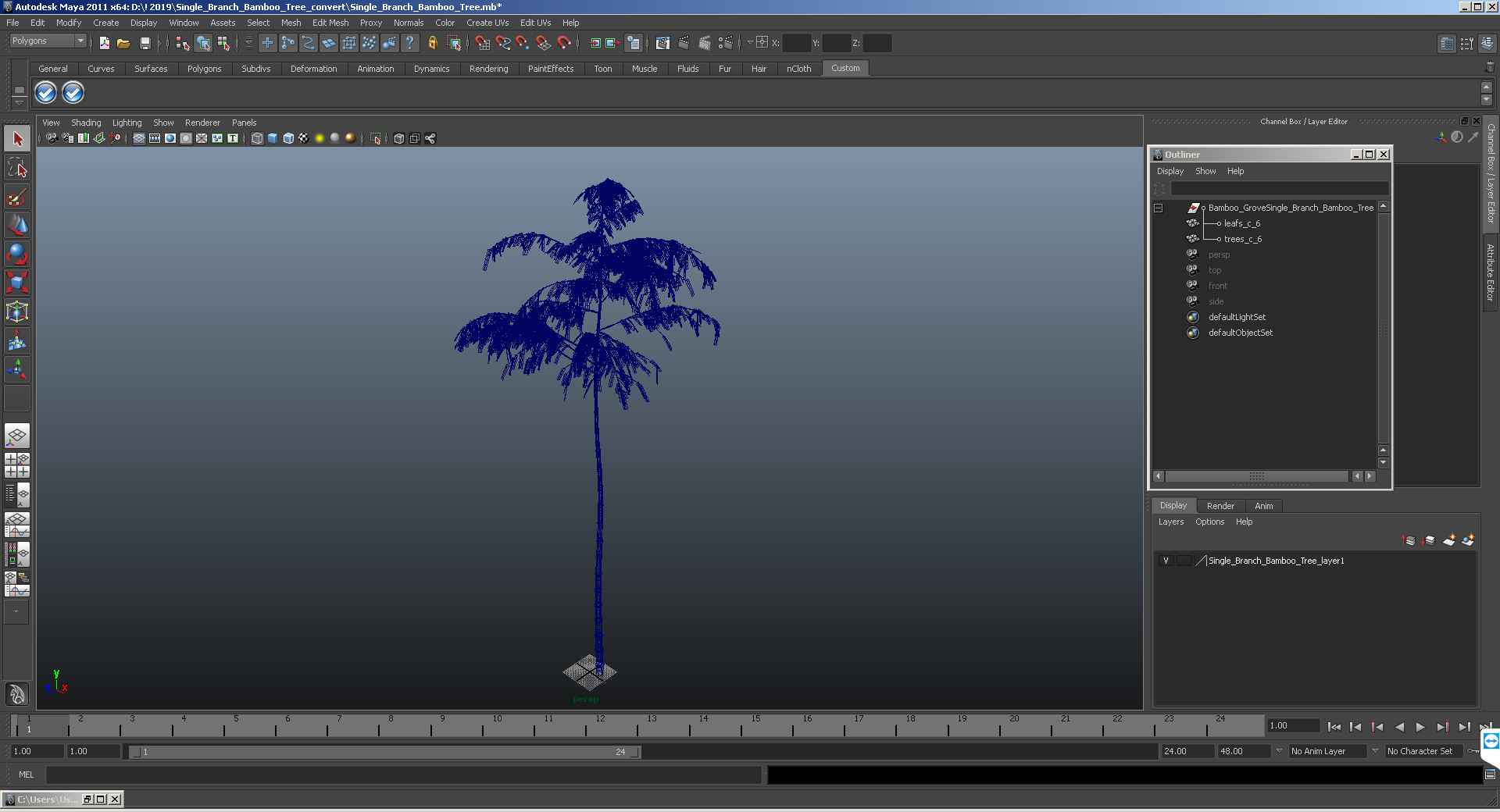This screenshot has height=812, width=1500.
Task: Go to start of playback range
Action: 1334,727
